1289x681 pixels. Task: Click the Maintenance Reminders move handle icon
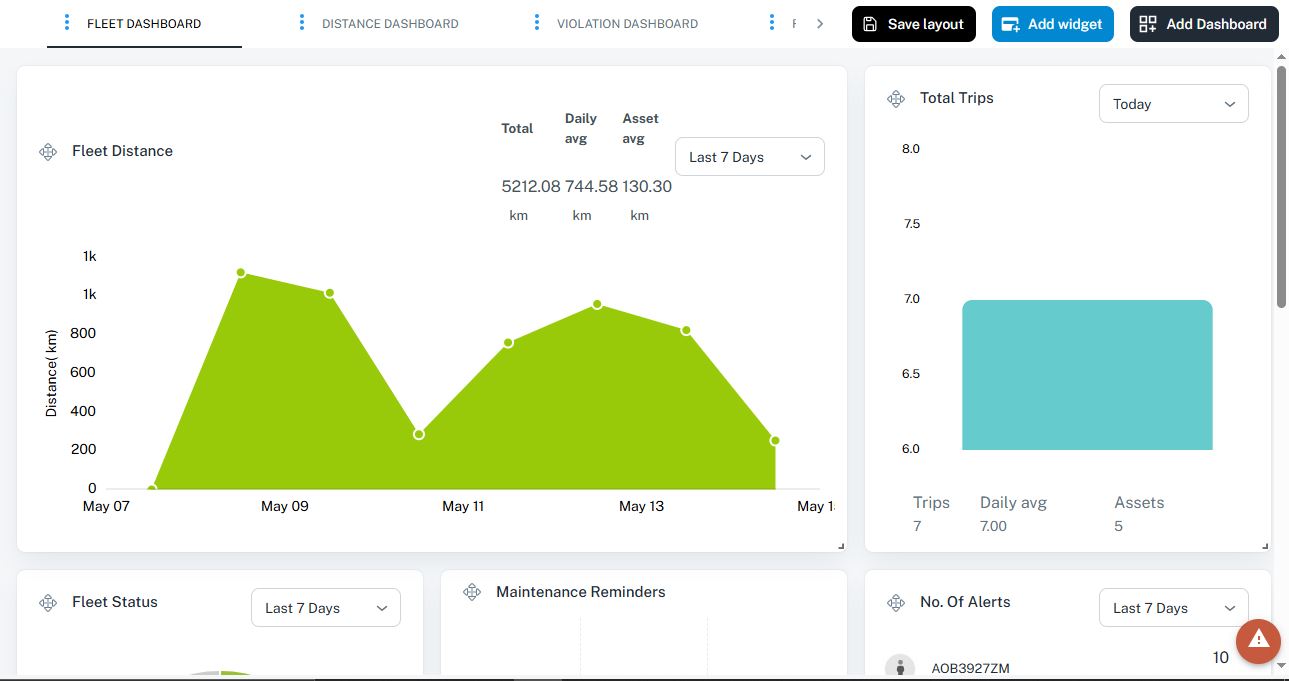click(472, 591)
